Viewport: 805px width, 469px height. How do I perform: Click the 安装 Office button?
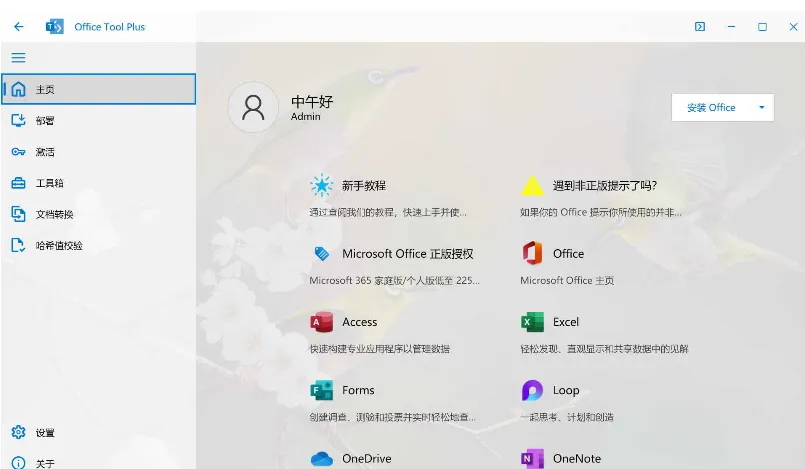coord(711,108)
